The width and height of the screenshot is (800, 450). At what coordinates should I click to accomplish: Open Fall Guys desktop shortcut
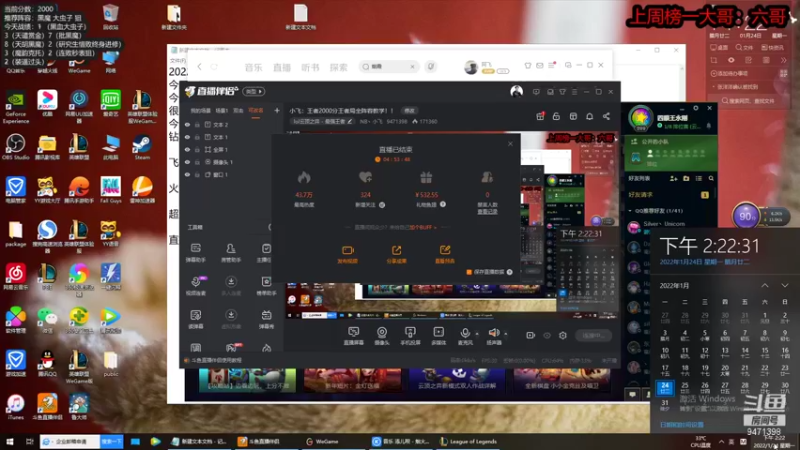pos(110,190)
